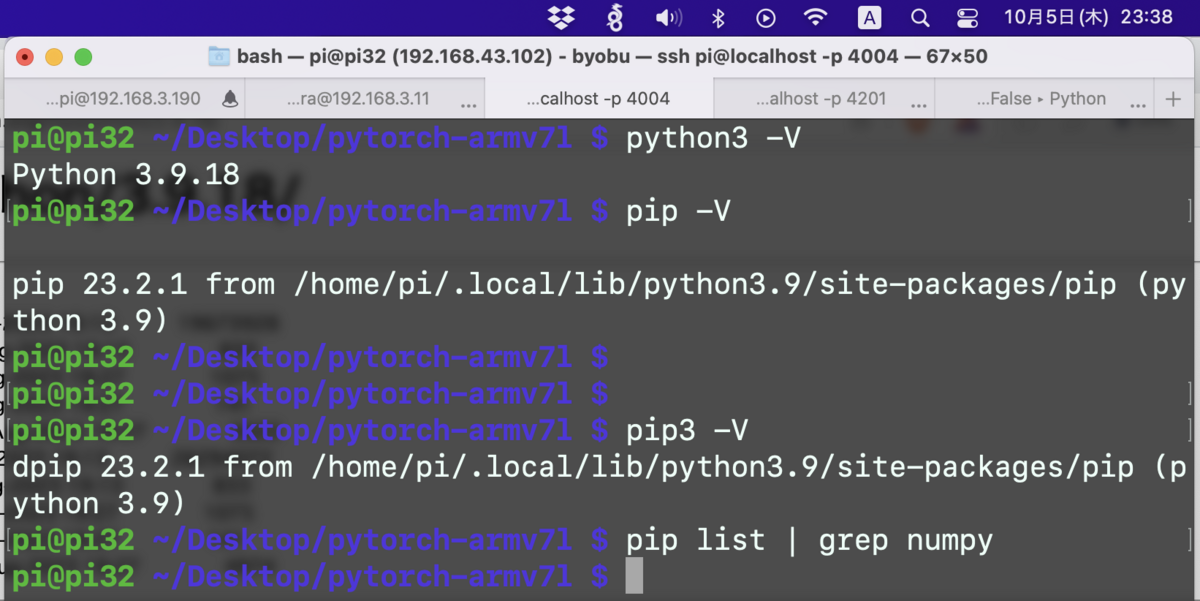Mute audio via the volume menu bar icon

666,17
